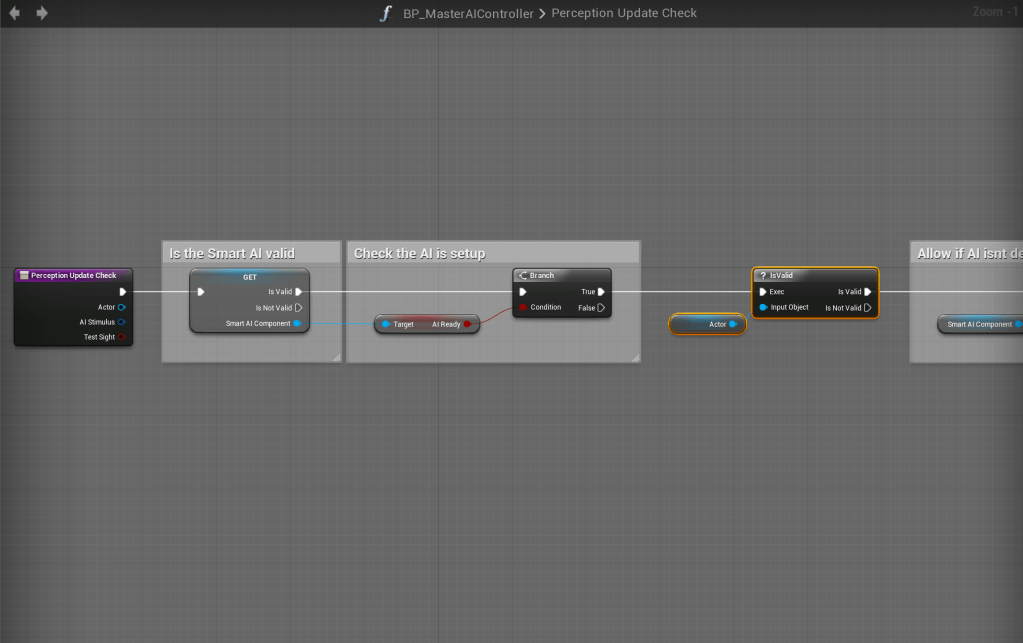Click the Branch True output pin

click(602, 292)
